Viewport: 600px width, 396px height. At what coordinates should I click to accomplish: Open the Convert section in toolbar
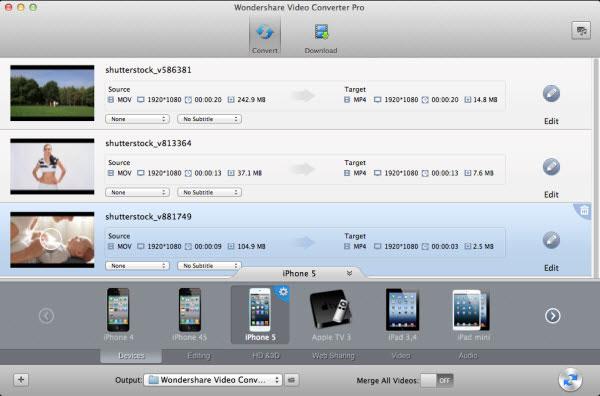(264, 37)
